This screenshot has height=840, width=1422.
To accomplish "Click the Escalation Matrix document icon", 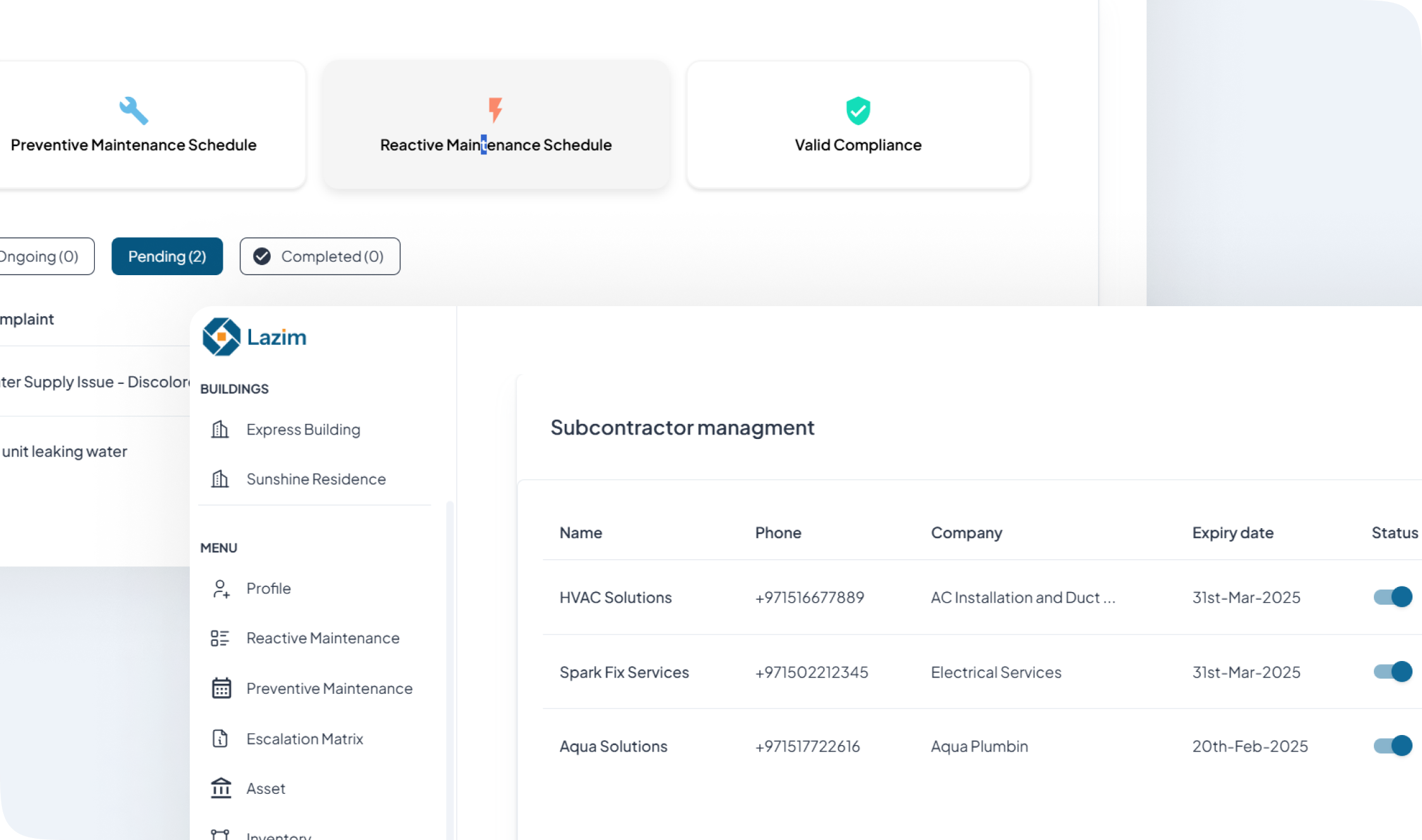I will point(220,738).
